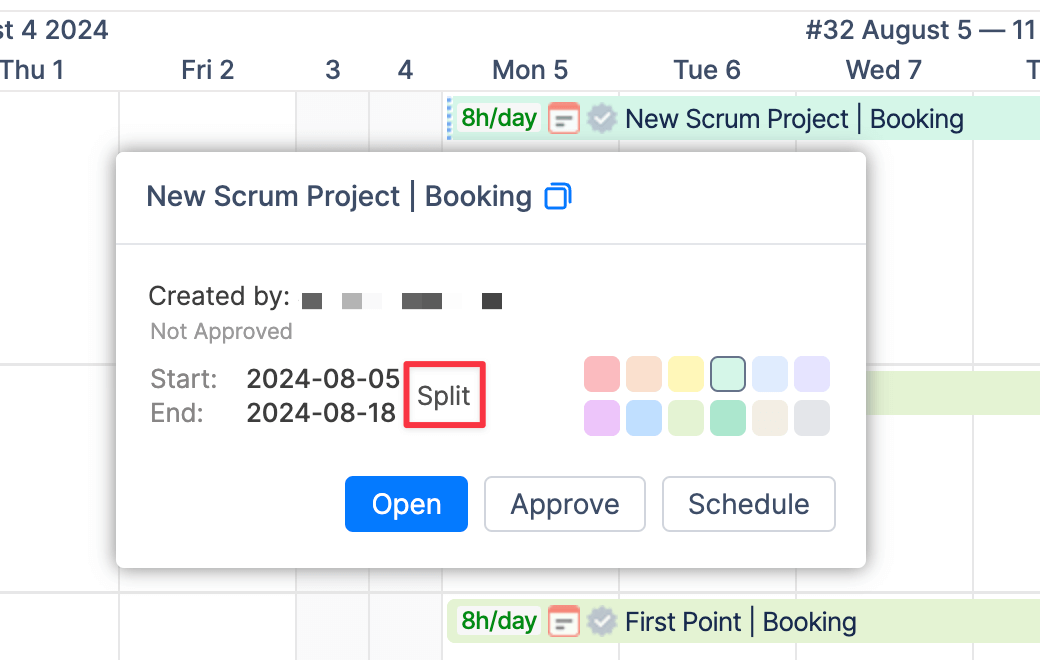Split the New Scrum Project booking
Screen dimensions: 1040x660
[444, 395]
